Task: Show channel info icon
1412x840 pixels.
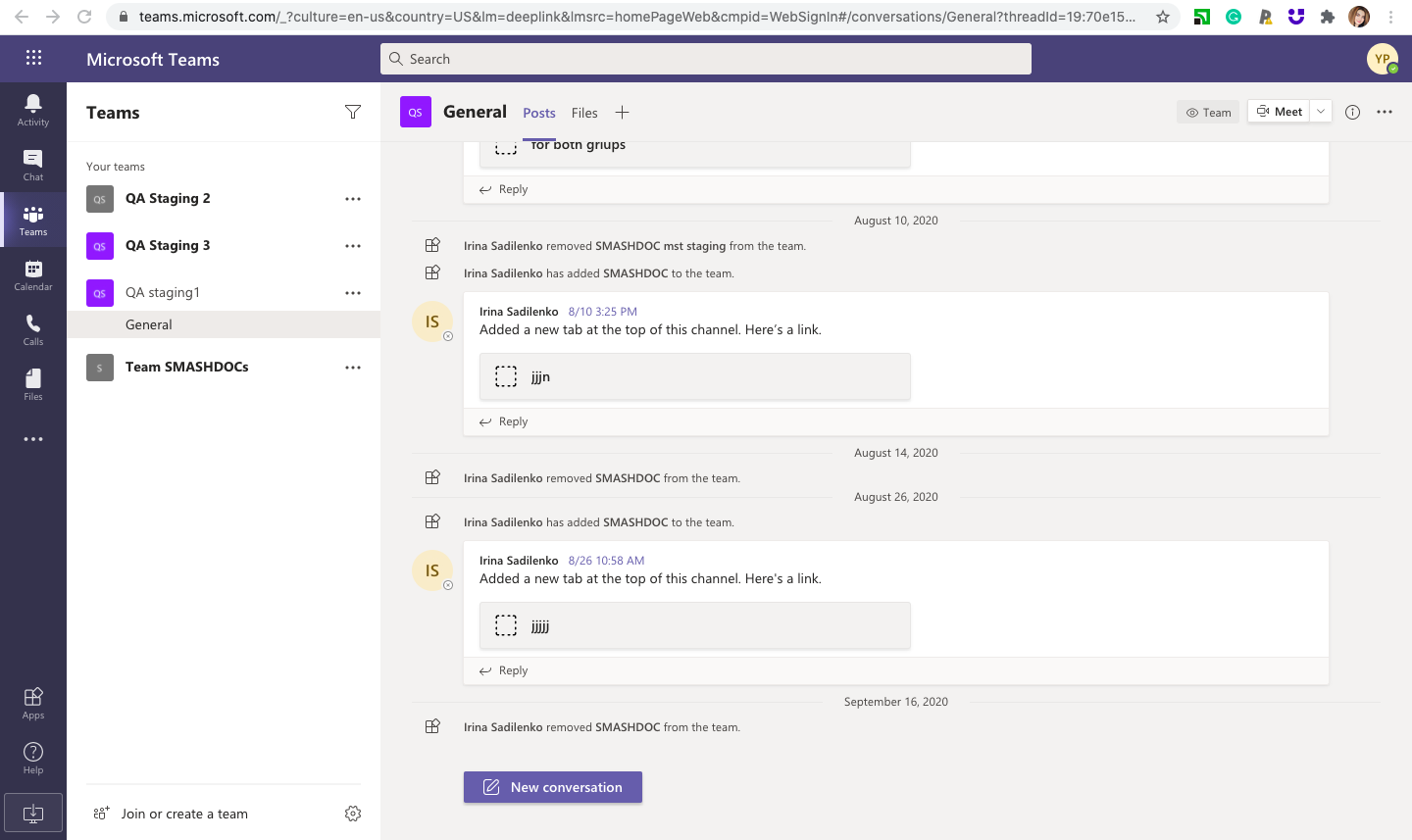Action: [1352, 112]
